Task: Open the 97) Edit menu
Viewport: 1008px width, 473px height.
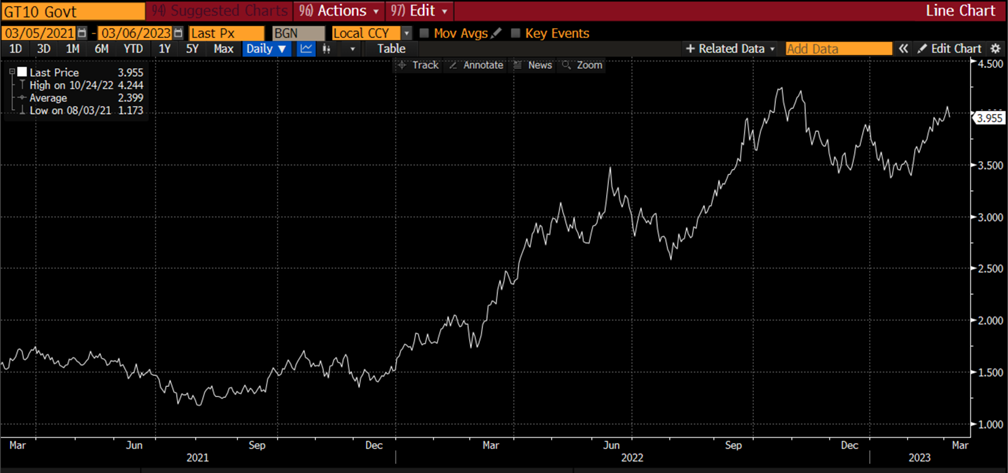Action: (x=420, y=11)
